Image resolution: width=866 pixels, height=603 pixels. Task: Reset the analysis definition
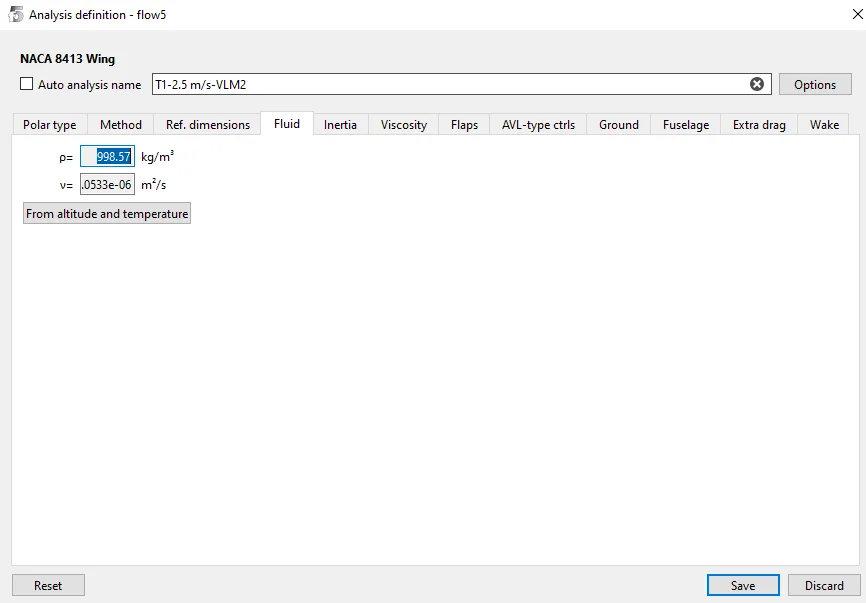[48, 585]
